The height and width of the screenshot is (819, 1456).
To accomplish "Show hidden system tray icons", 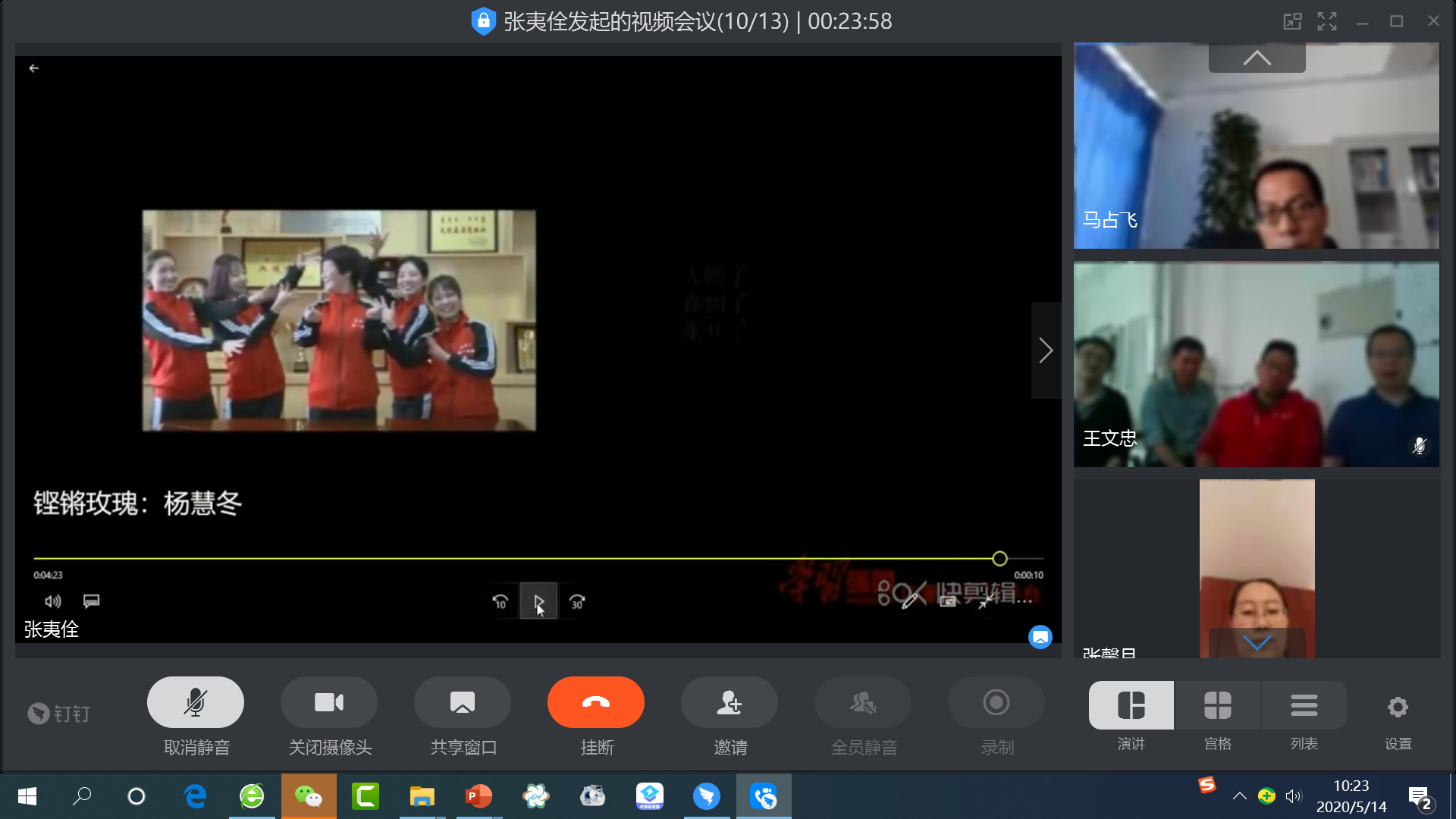I will [x=1239, y=796].
